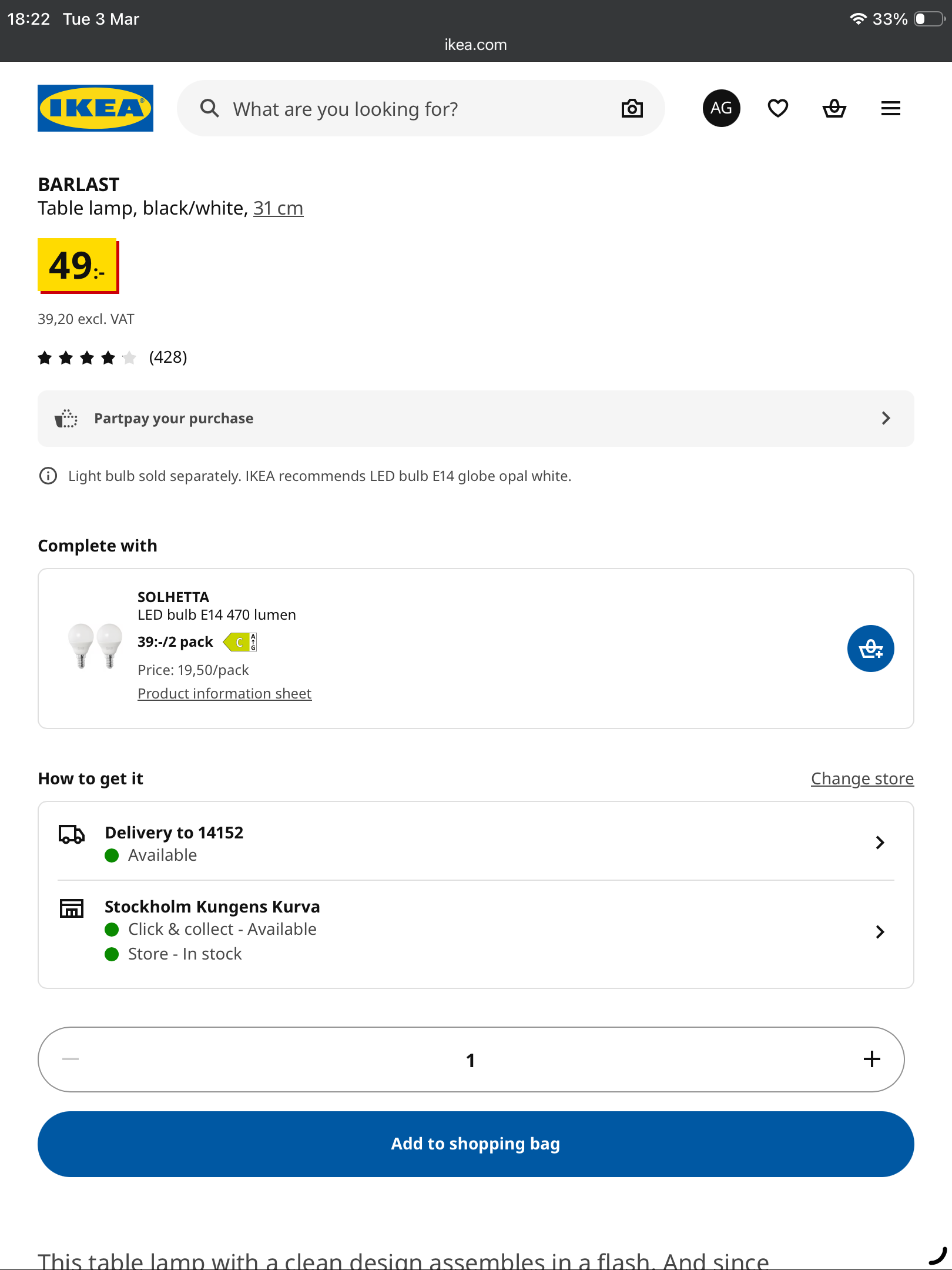Image resolution: width=952 pixels, height=1270 pixels.
Task: Open Product information sheet link
Action: (224, 694)
